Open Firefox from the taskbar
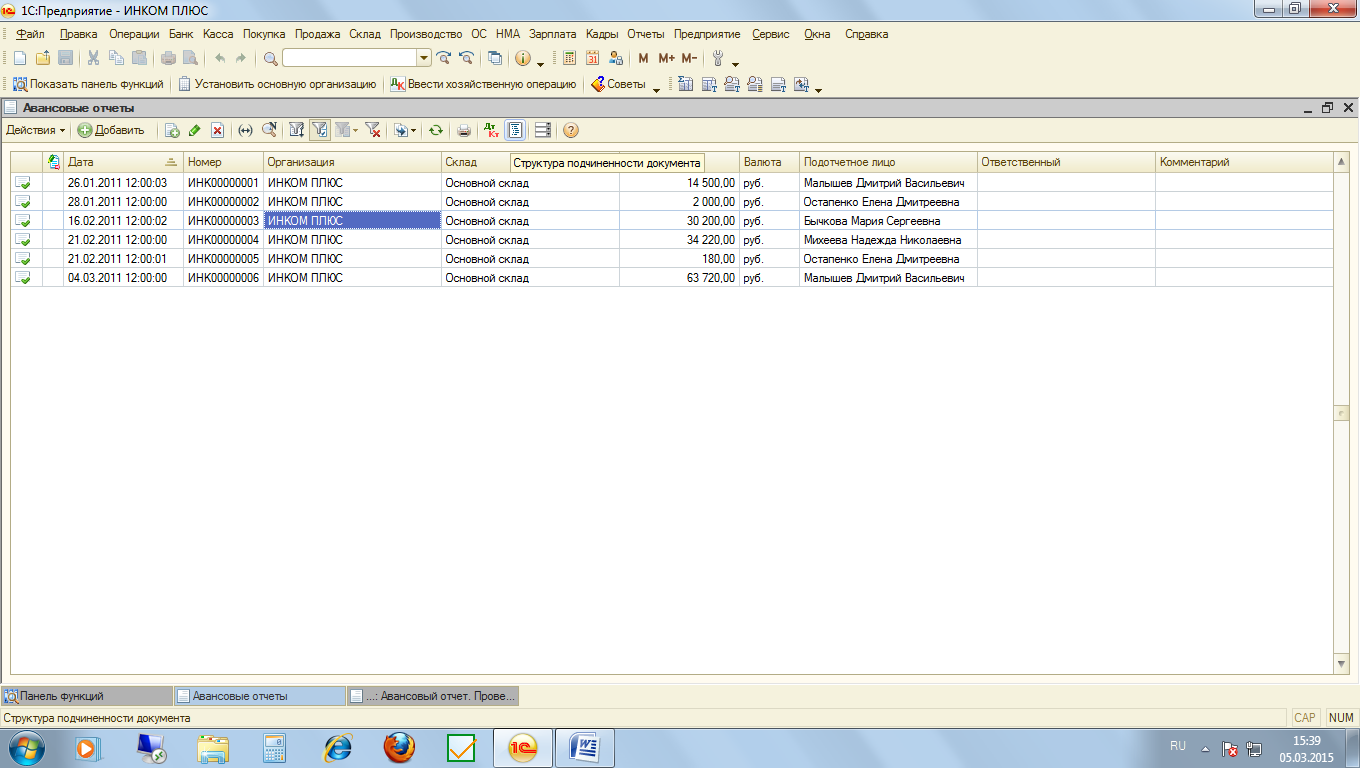1360x768 pixels. click(x=400, y=747)
